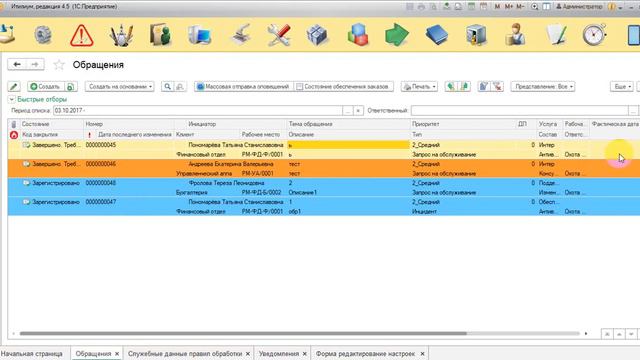640x360 pixels.
Task: Click the red crossed icon left of Представление
Action: click(497, 87)
